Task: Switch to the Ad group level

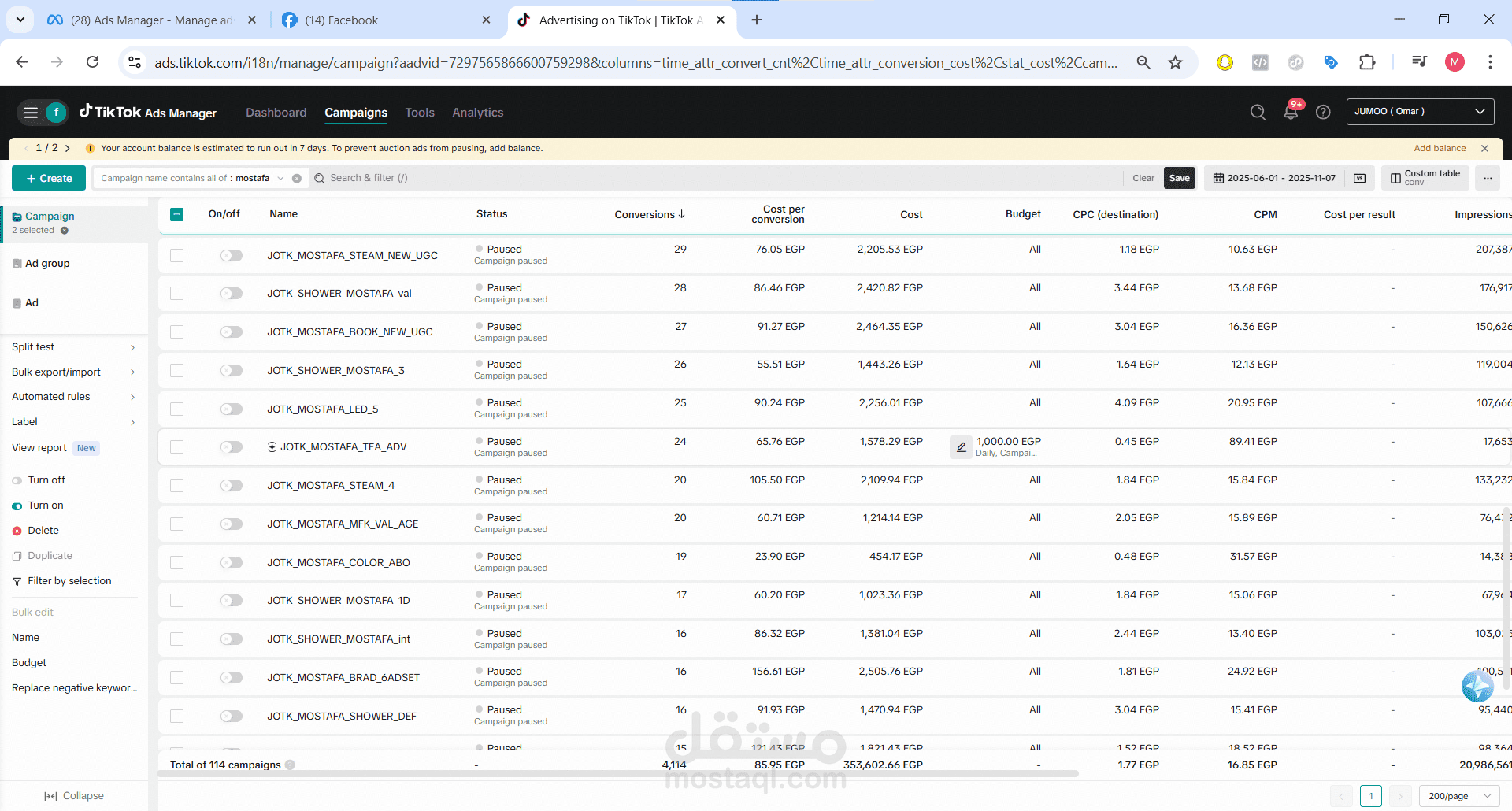Action: (x=47, y=264)
